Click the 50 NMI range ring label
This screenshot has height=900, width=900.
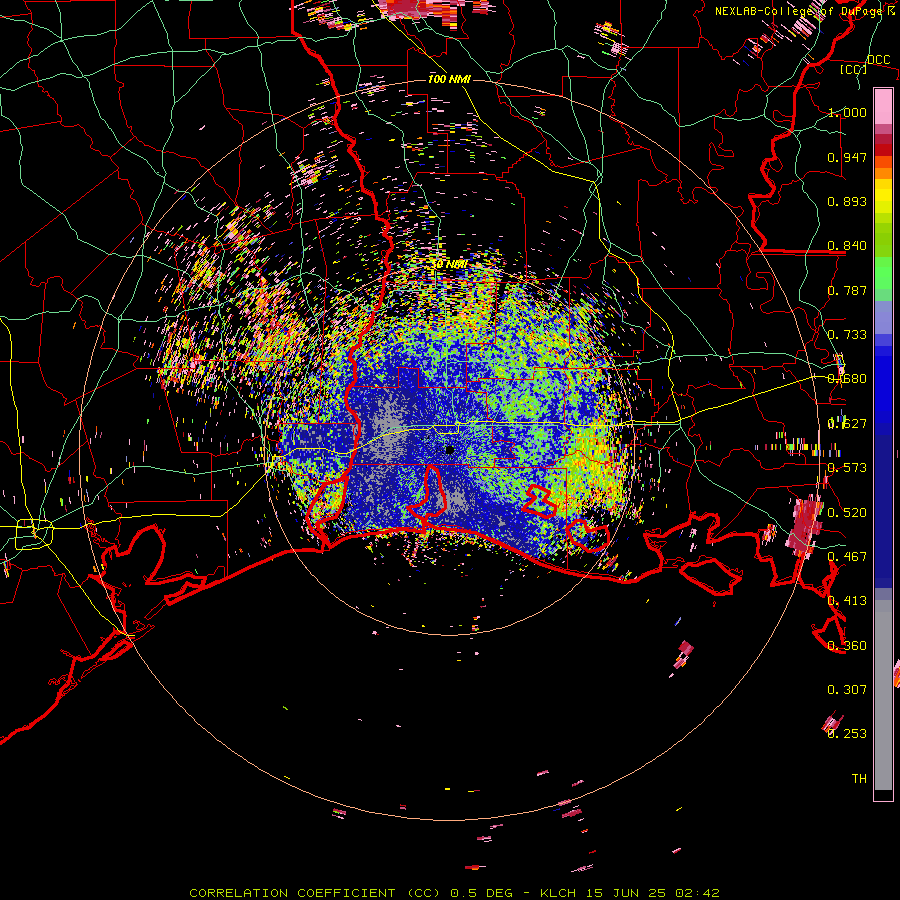[449, 265]
